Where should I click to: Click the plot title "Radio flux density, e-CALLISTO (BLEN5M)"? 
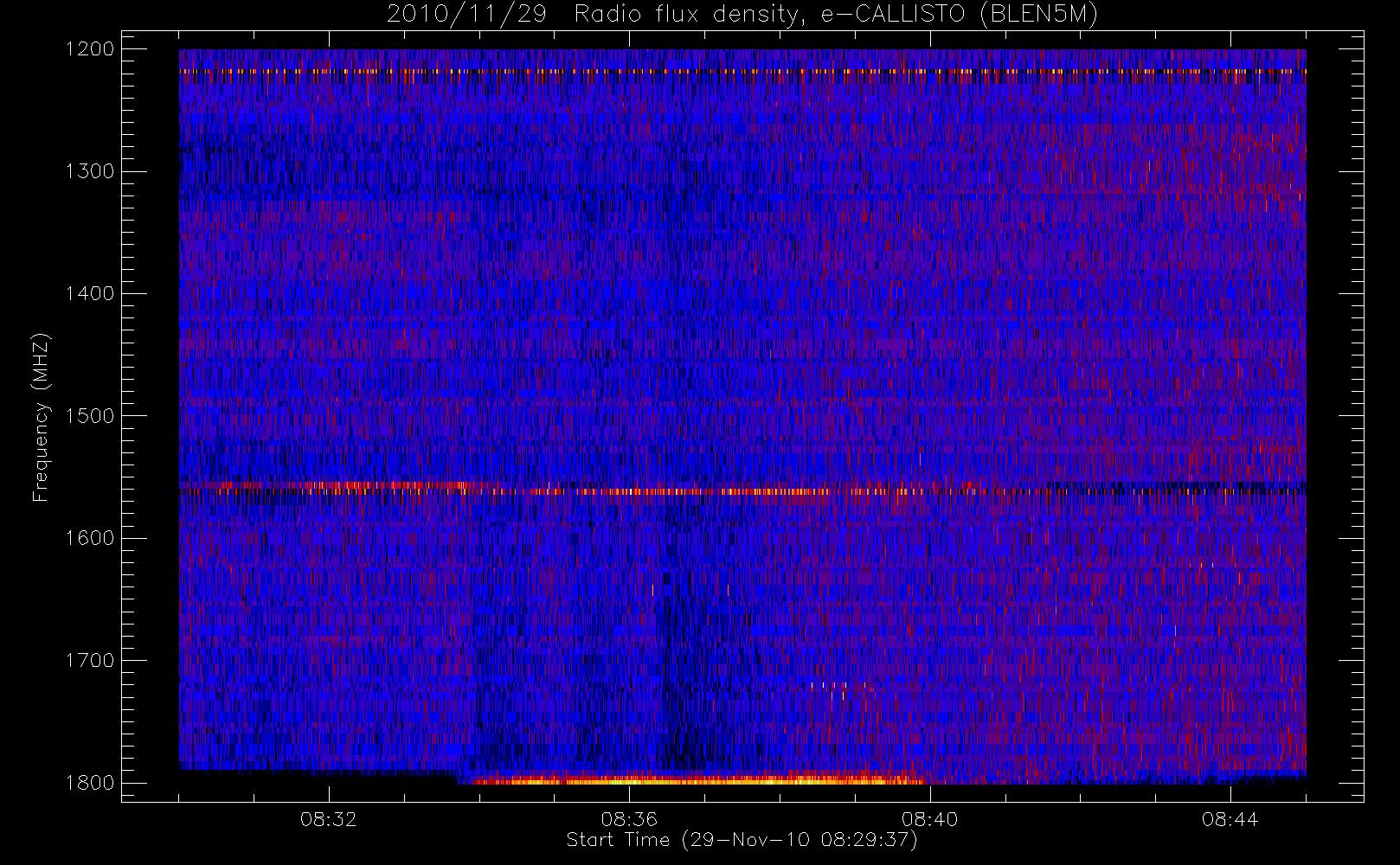(x=836, y=15)
